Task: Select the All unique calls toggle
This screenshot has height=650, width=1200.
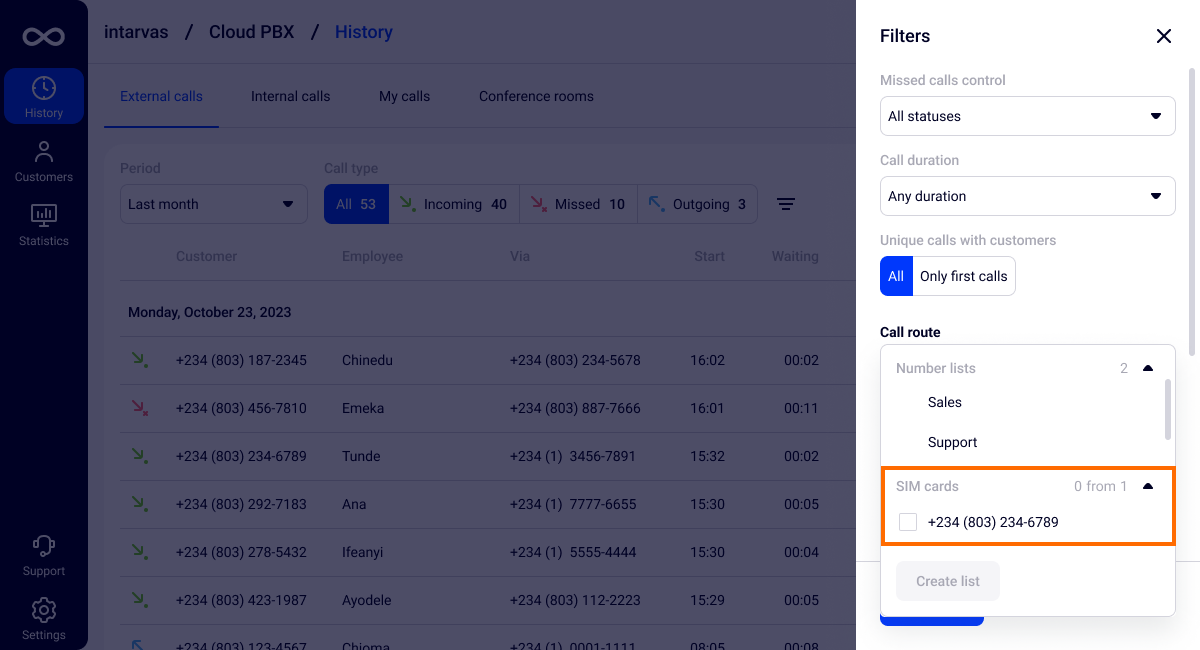Action: [896, 276]
